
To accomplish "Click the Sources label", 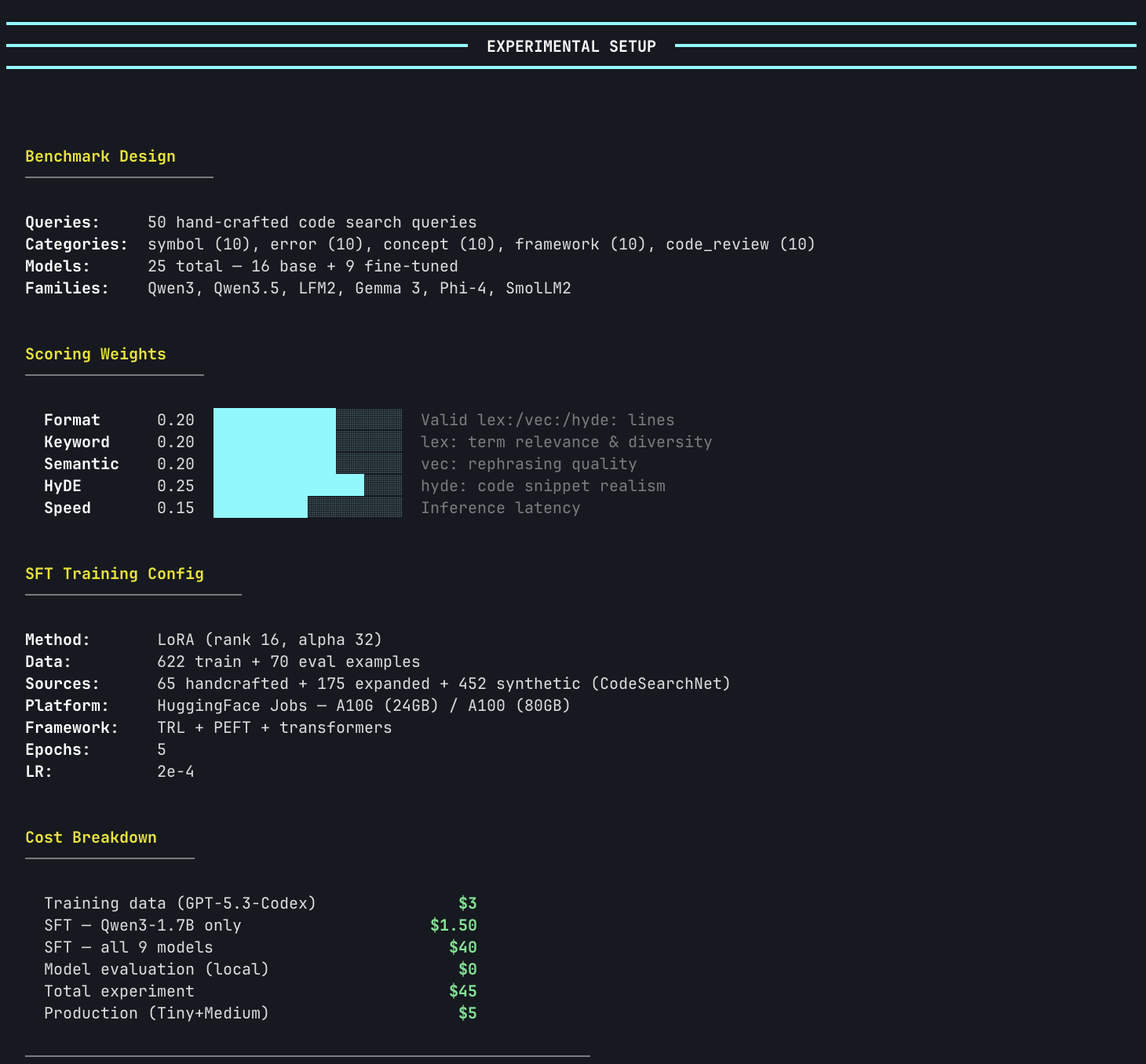I will coord(63,683).
